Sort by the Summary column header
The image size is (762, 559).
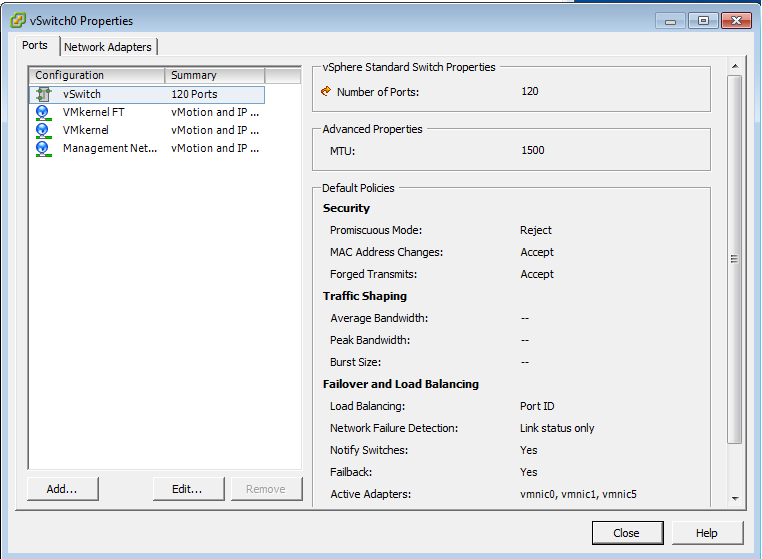coord(214,75)
